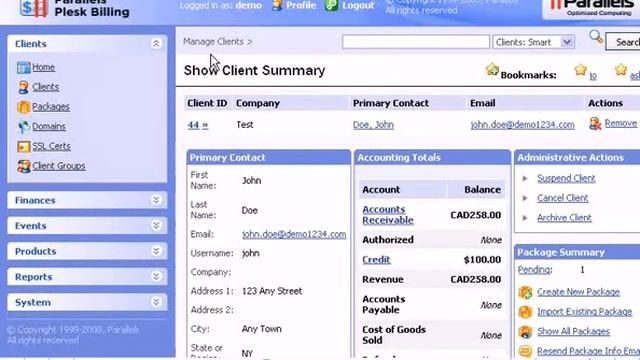This screenshot has height=360, width=640.
Task: Open the Doe, John primary contact link
Action: tap(373, 125)
